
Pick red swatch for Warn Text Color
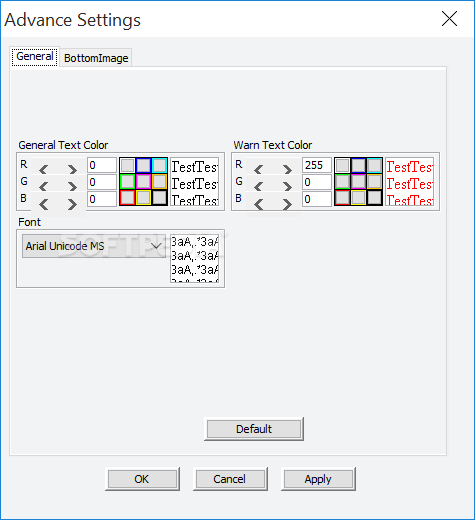pos(342,198)
